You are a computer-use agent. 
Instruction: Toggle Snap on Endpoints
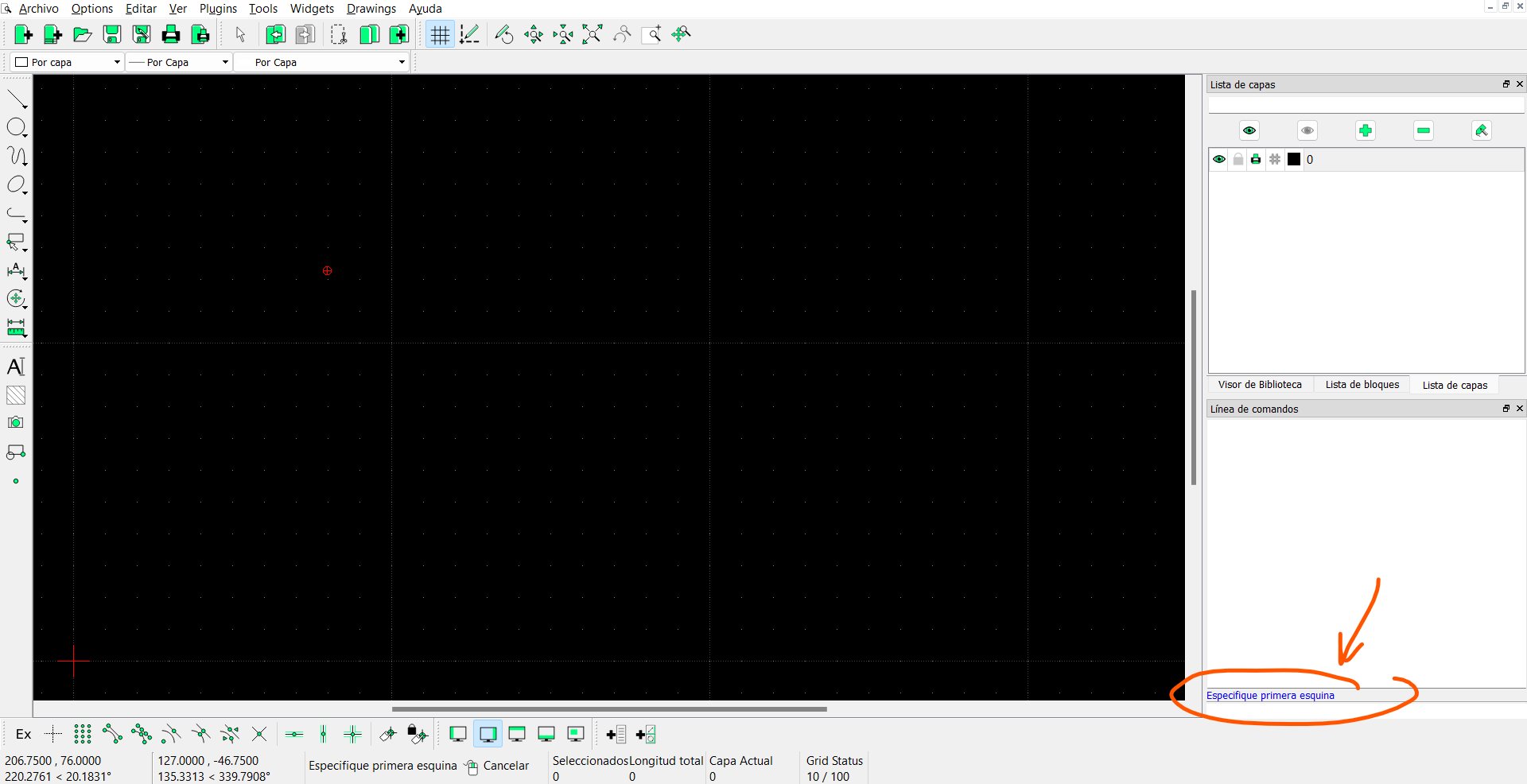point(112,735)
